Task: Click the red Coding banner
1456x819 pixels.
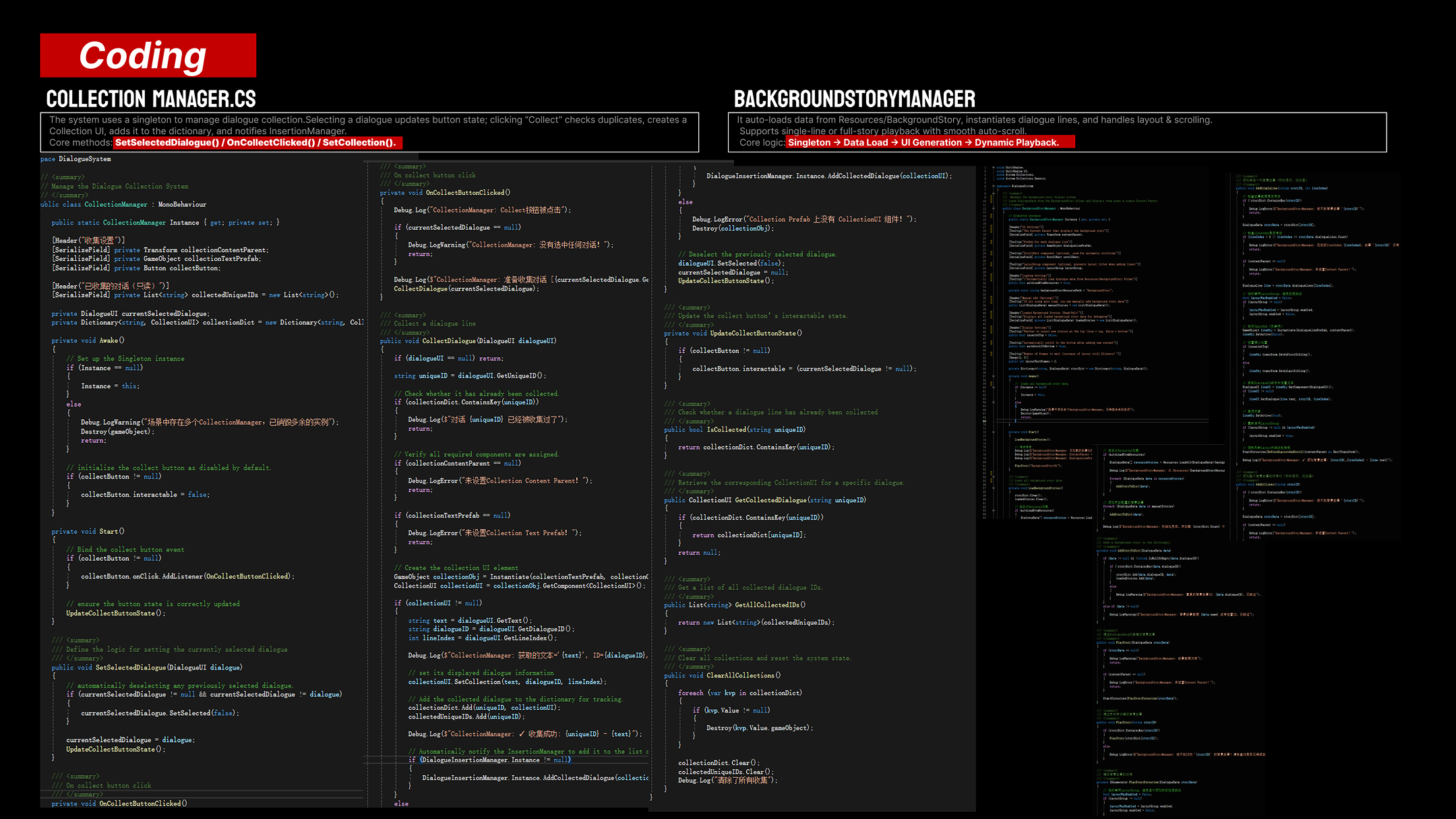Action: tap(148, 55)
